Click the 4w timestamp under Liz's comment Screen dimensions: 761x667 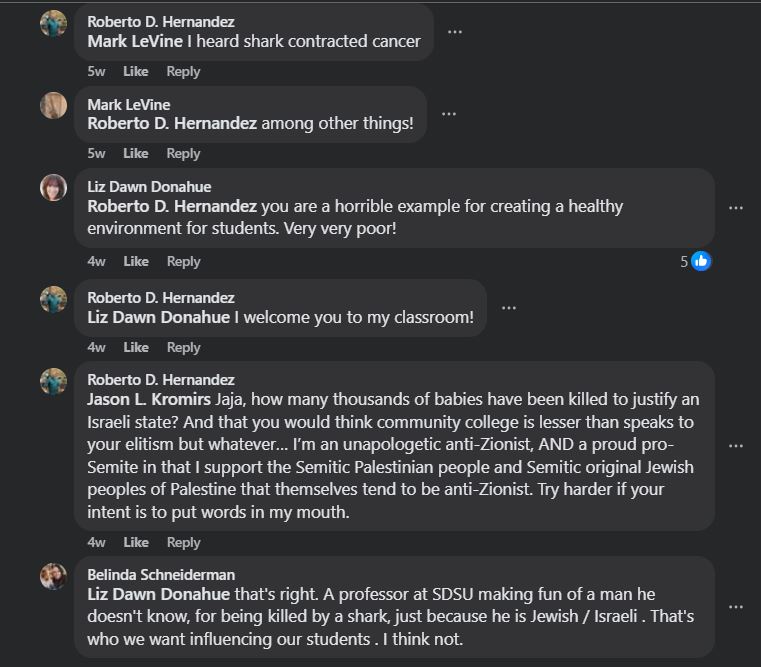(96, 261)
